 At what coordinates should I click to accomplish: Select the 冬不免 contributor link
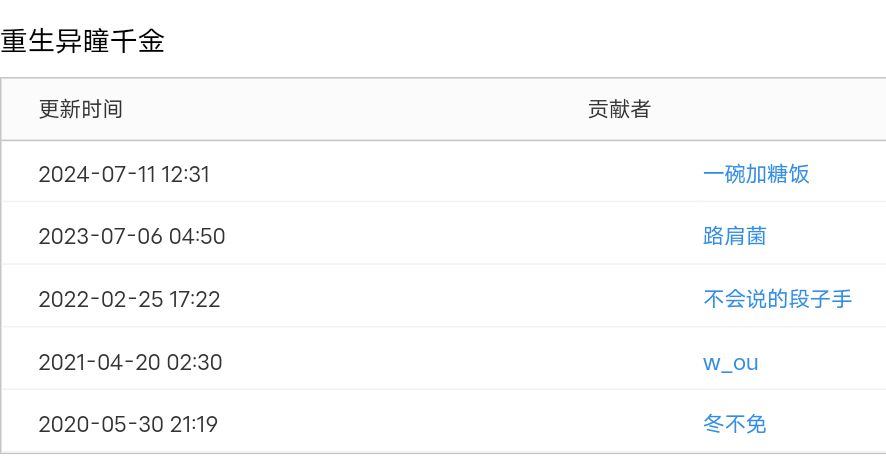735,424
